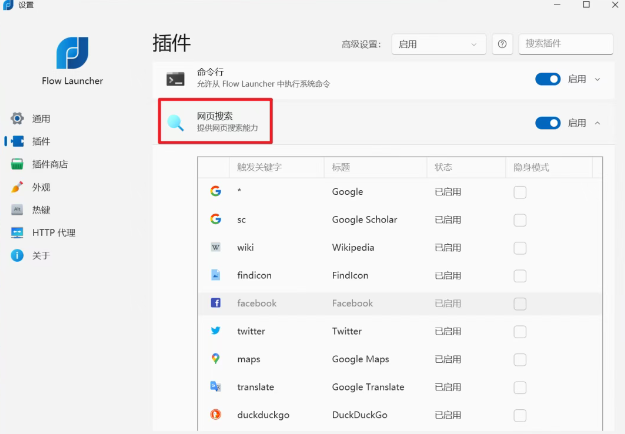
Task: Click the Google Scholar title cell
Action: (364, 220)
